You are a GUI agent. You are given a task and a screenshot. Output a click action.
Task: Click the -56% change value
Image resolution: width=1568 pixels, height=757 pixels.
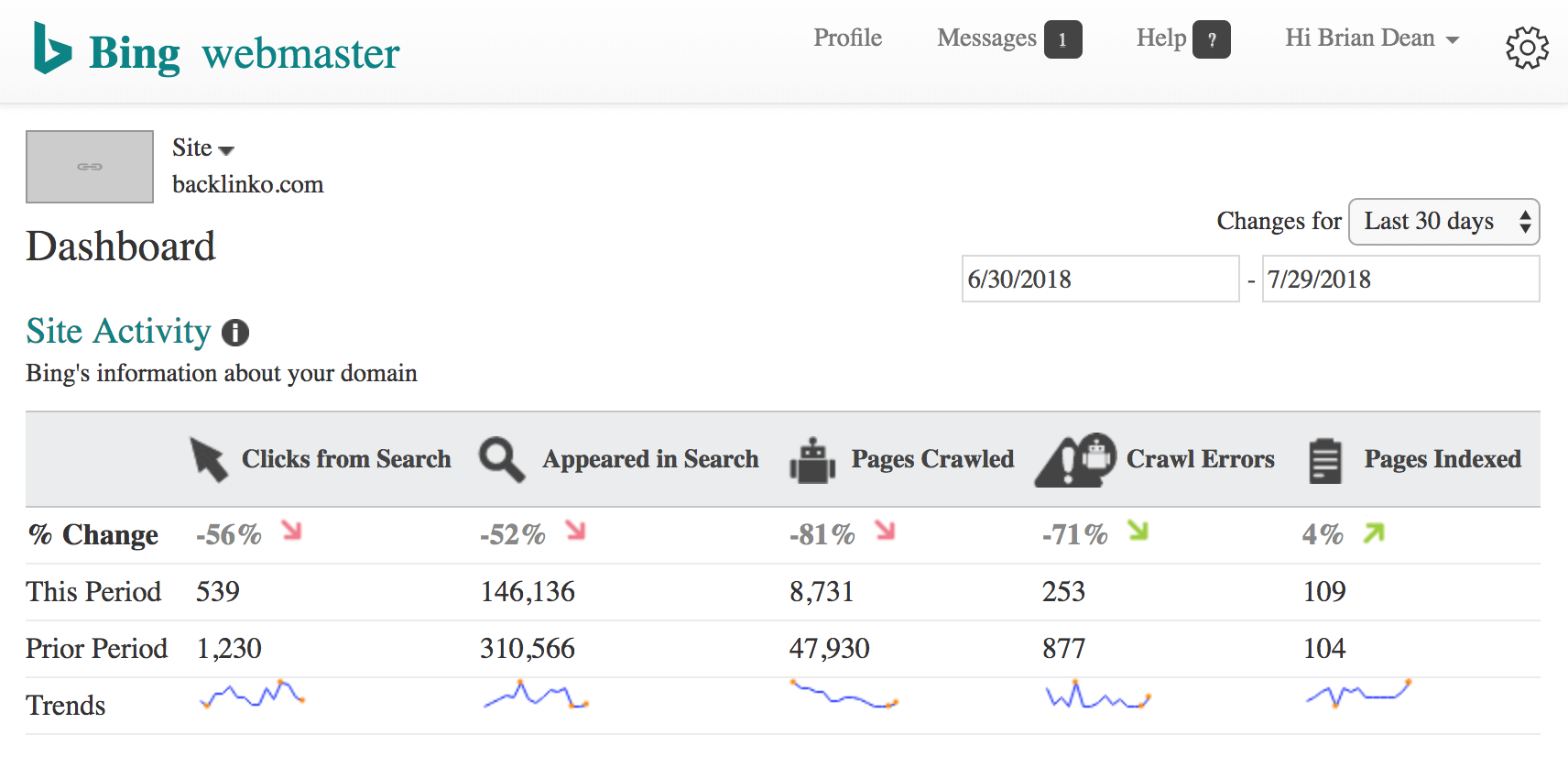[x=229, y=534]
